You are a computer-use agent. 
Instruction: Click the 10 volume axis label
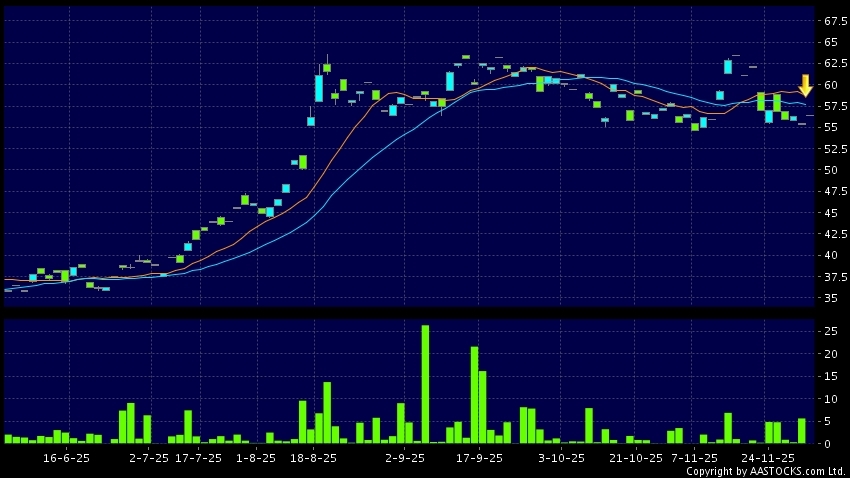pyautogui.click(x=830, y=398)
